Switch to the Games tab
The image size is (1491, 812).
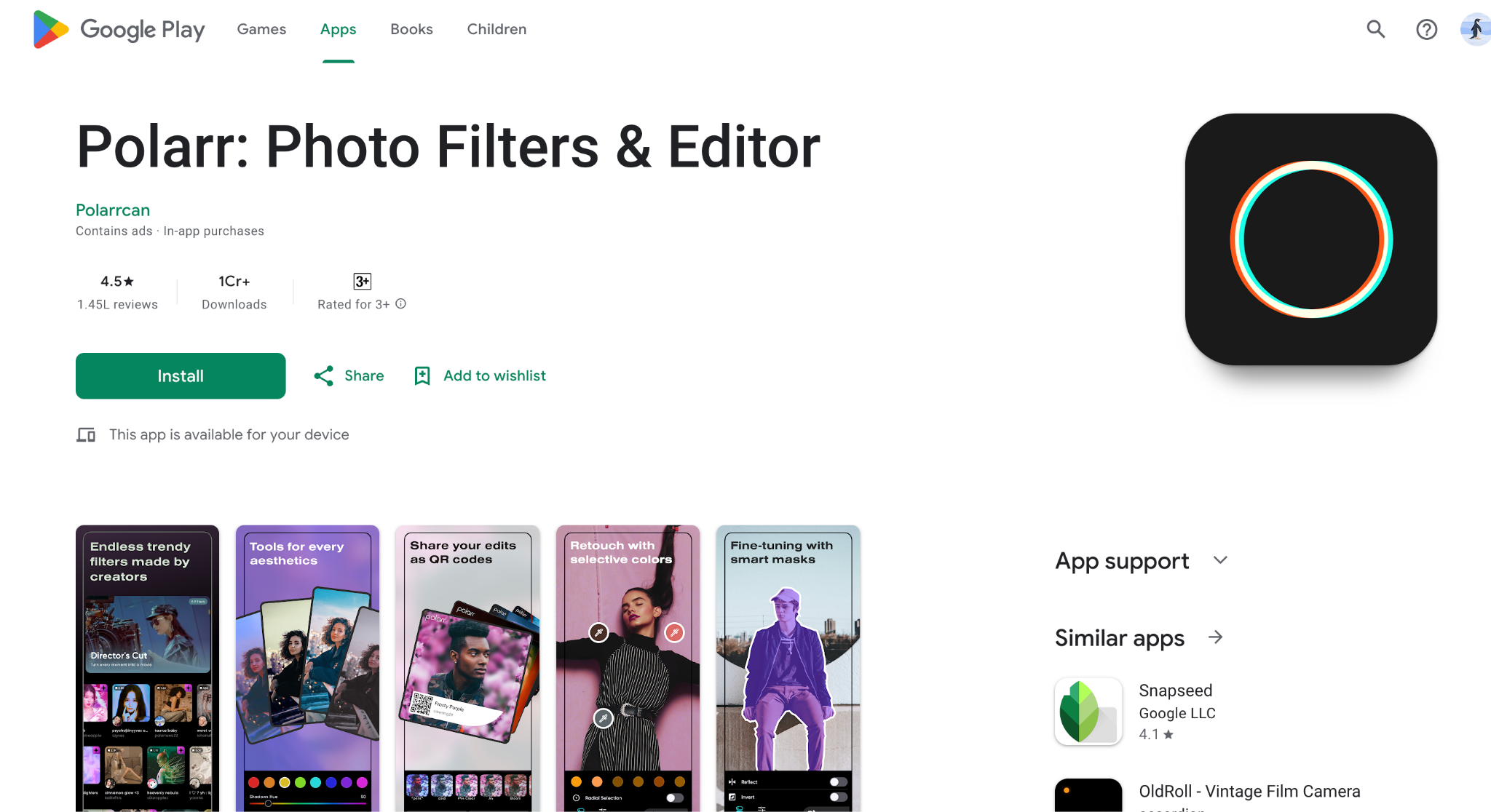pyautogui.click(x=261, y=29)
